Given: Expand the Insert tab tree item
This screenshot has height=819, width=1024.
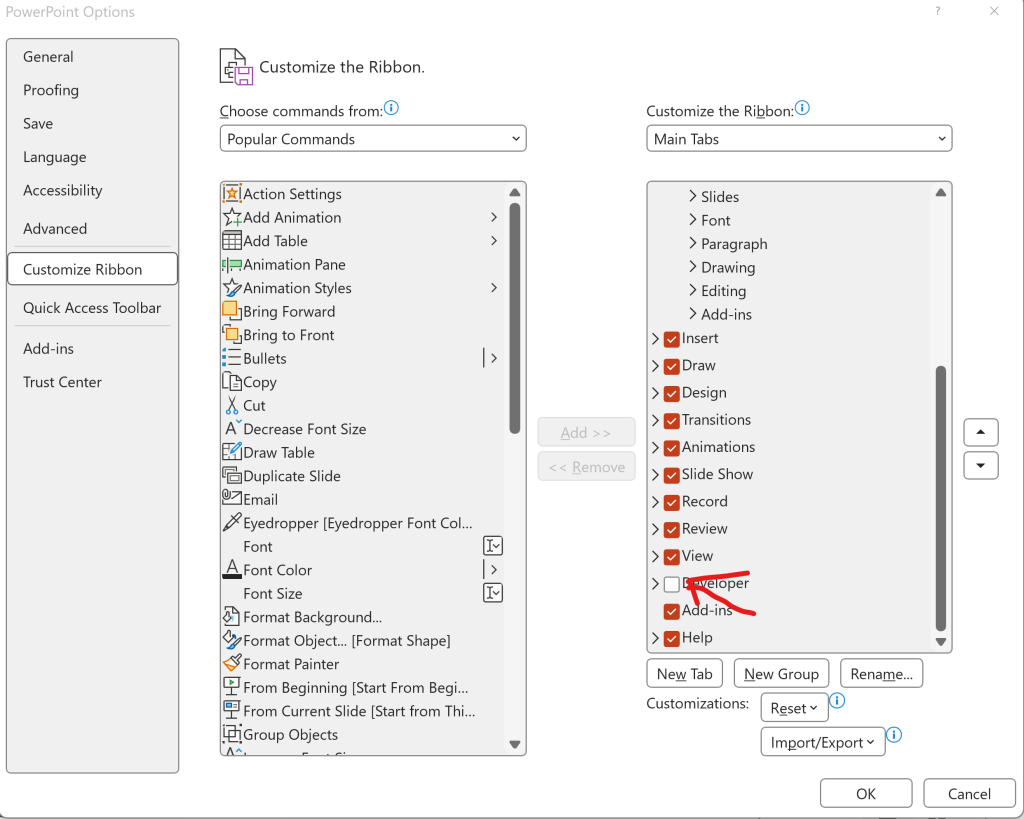Looking at the screenshot, I should point(655,338).
